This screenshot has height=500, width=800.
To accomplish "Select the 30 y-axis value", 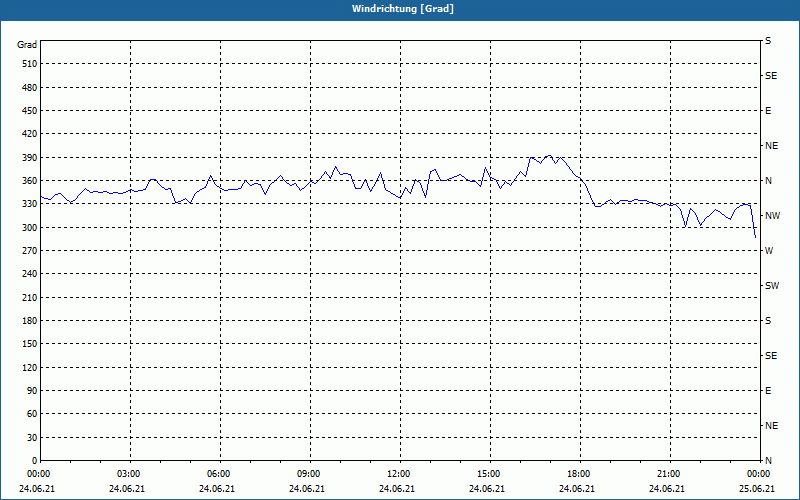I will tap(32, 437).
